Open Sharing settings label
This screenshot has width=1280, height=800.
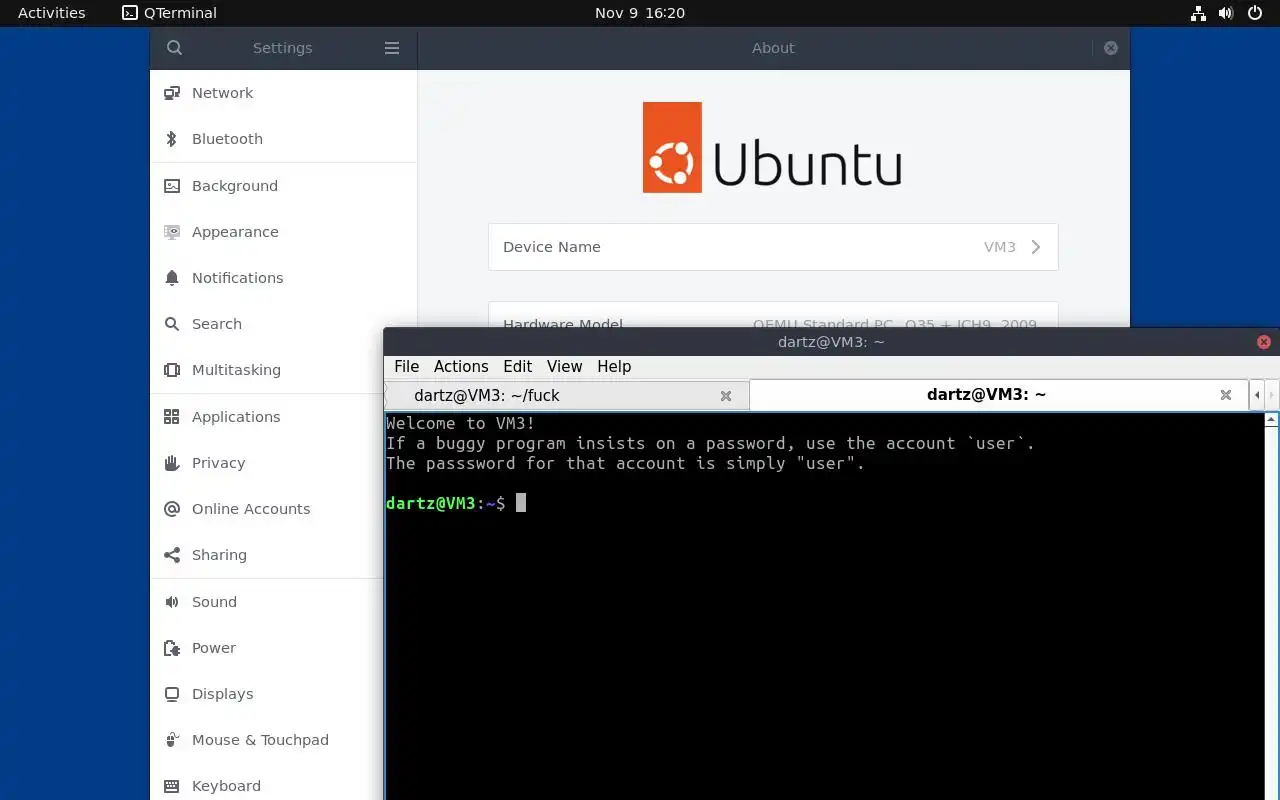[219, 555]
